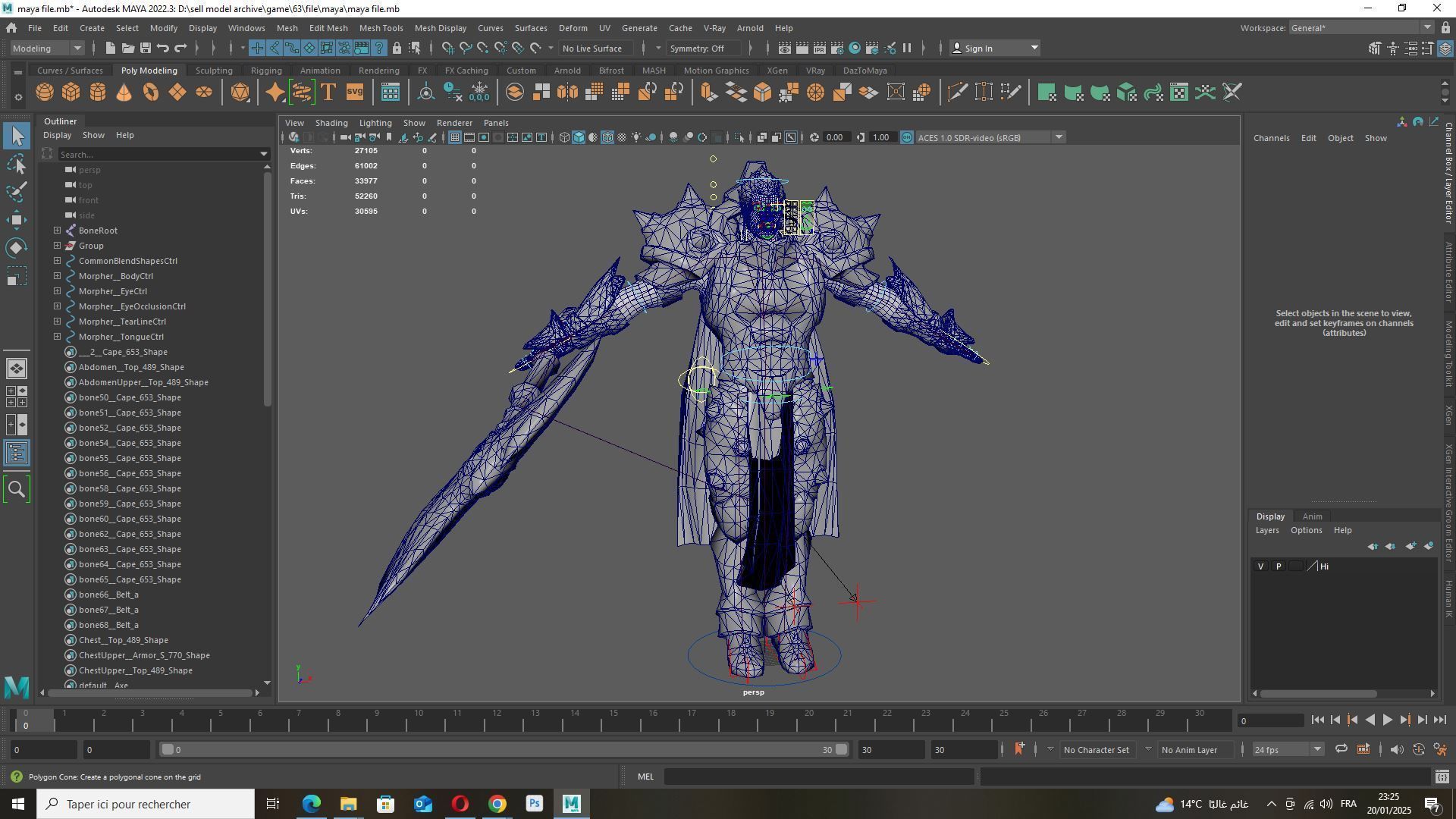Open the viewport Shading menu

(x=331, y=123)
